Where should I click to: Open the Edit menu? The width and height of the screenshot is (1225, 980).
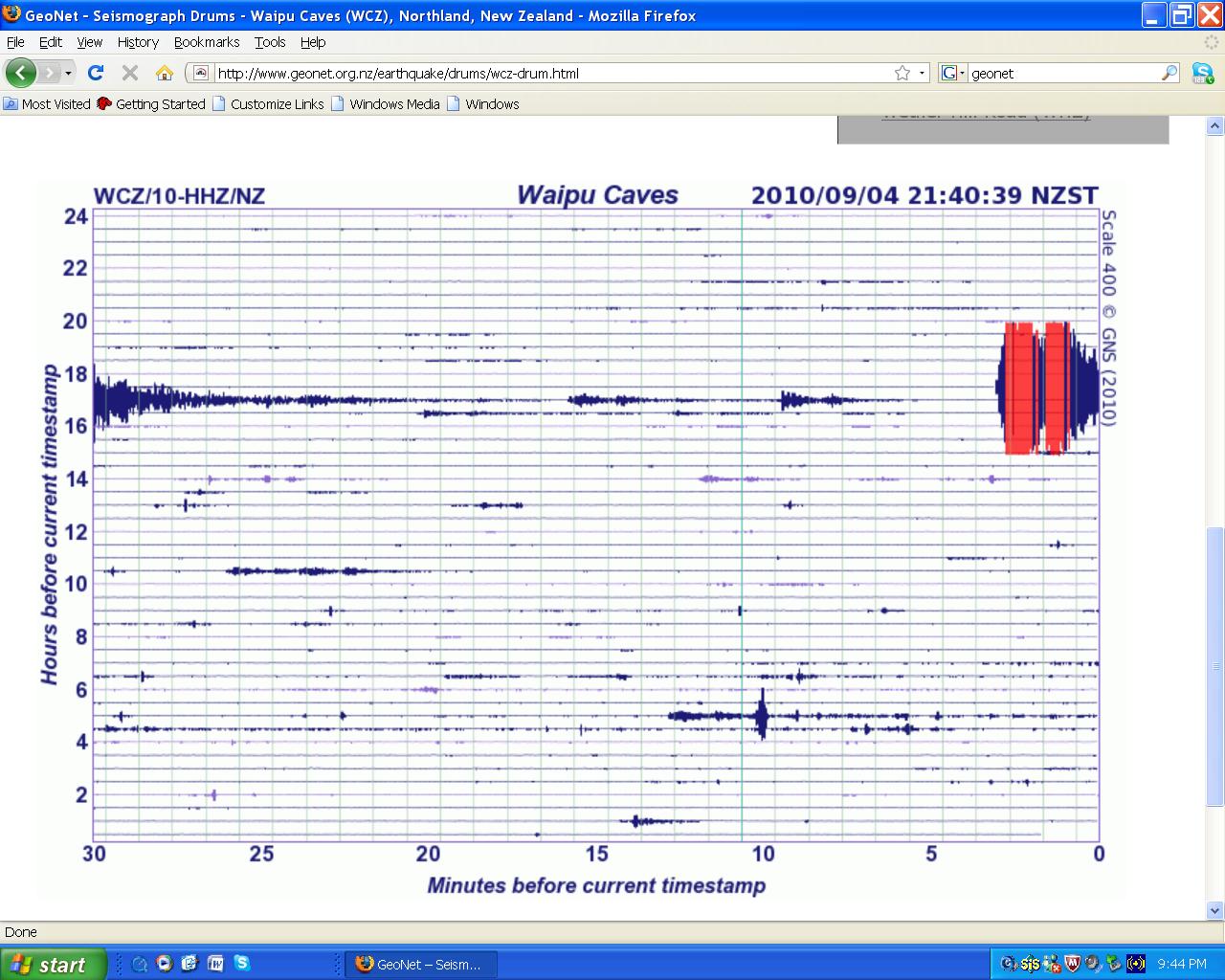tap(51, 42)
